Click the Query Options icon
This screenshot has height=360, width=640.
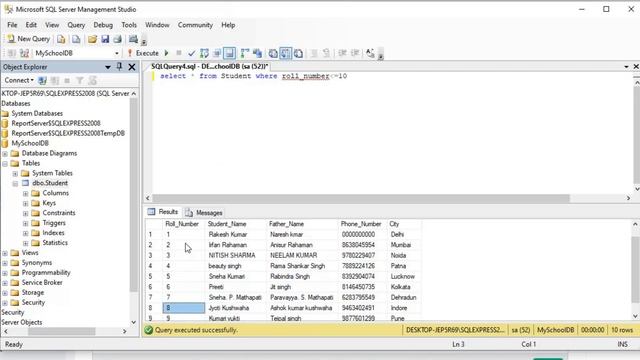point(217,53)
